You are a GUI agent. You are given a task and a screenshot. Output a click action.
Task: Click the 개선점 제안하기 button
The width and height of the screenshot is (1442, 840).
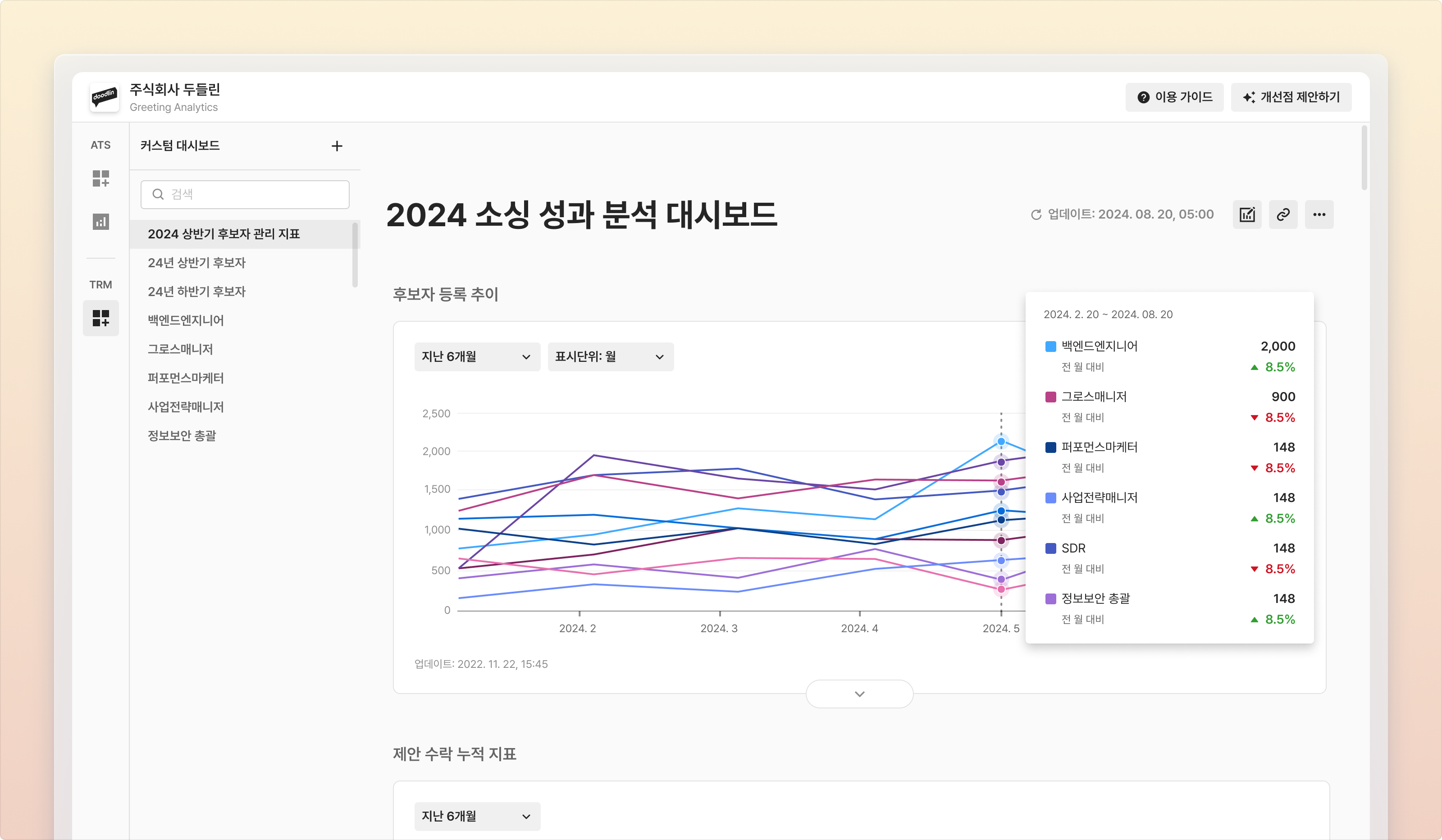1291,97
